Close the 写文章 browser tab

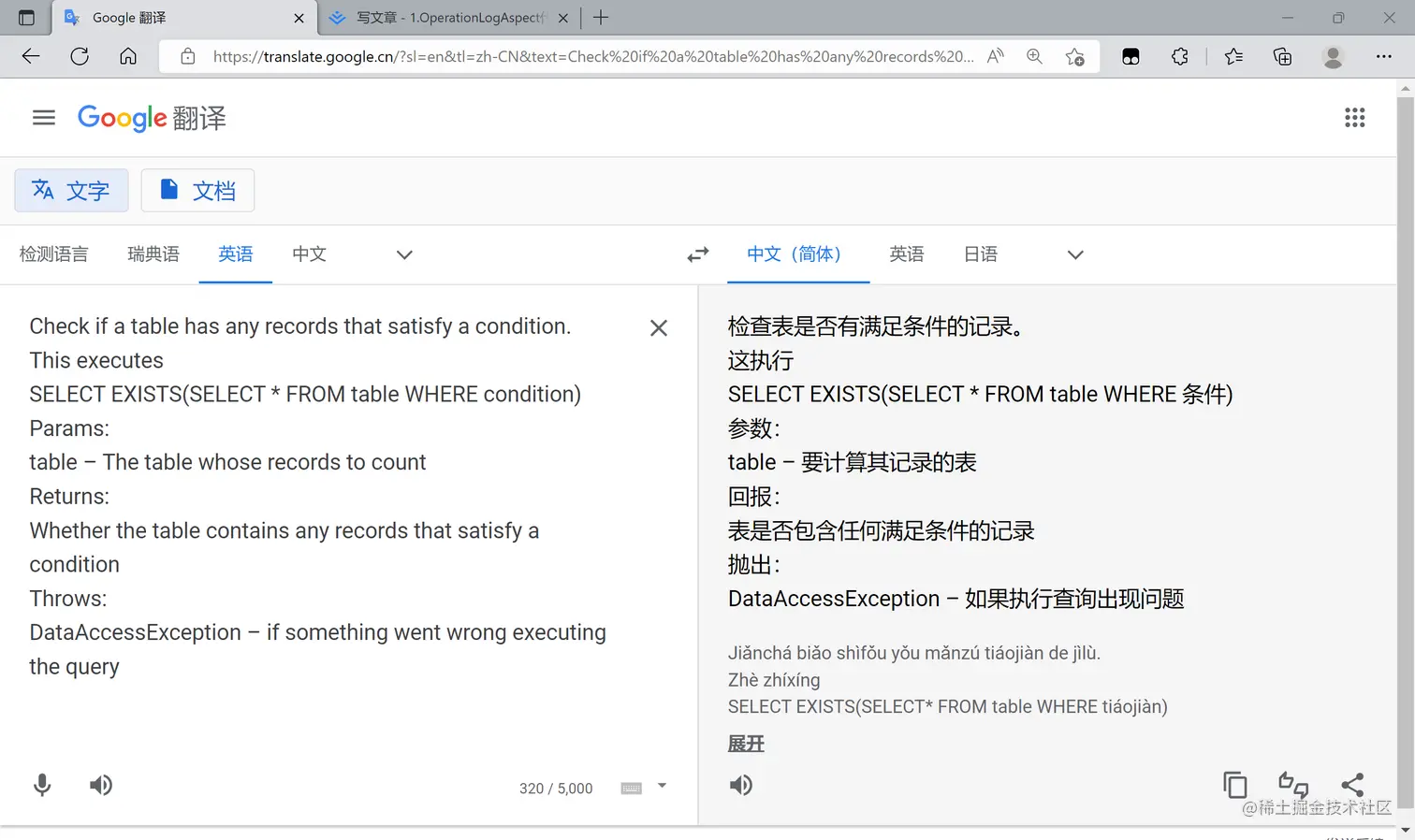coord(563,18)
